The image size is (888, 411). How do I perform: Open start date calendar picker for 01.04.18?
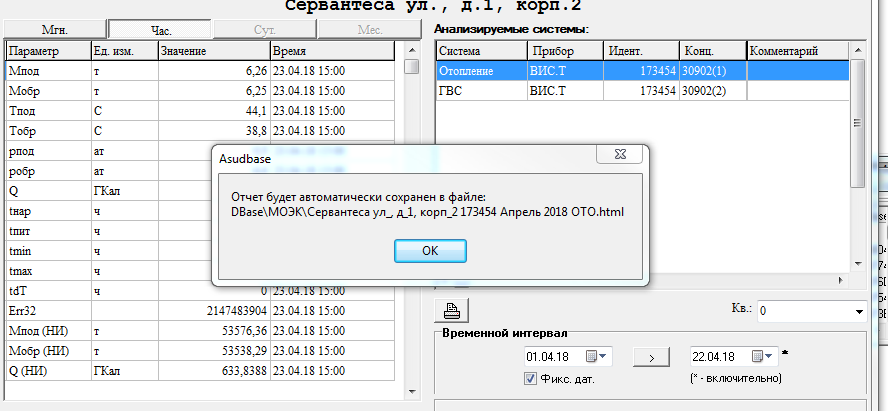tap(597, 356)
